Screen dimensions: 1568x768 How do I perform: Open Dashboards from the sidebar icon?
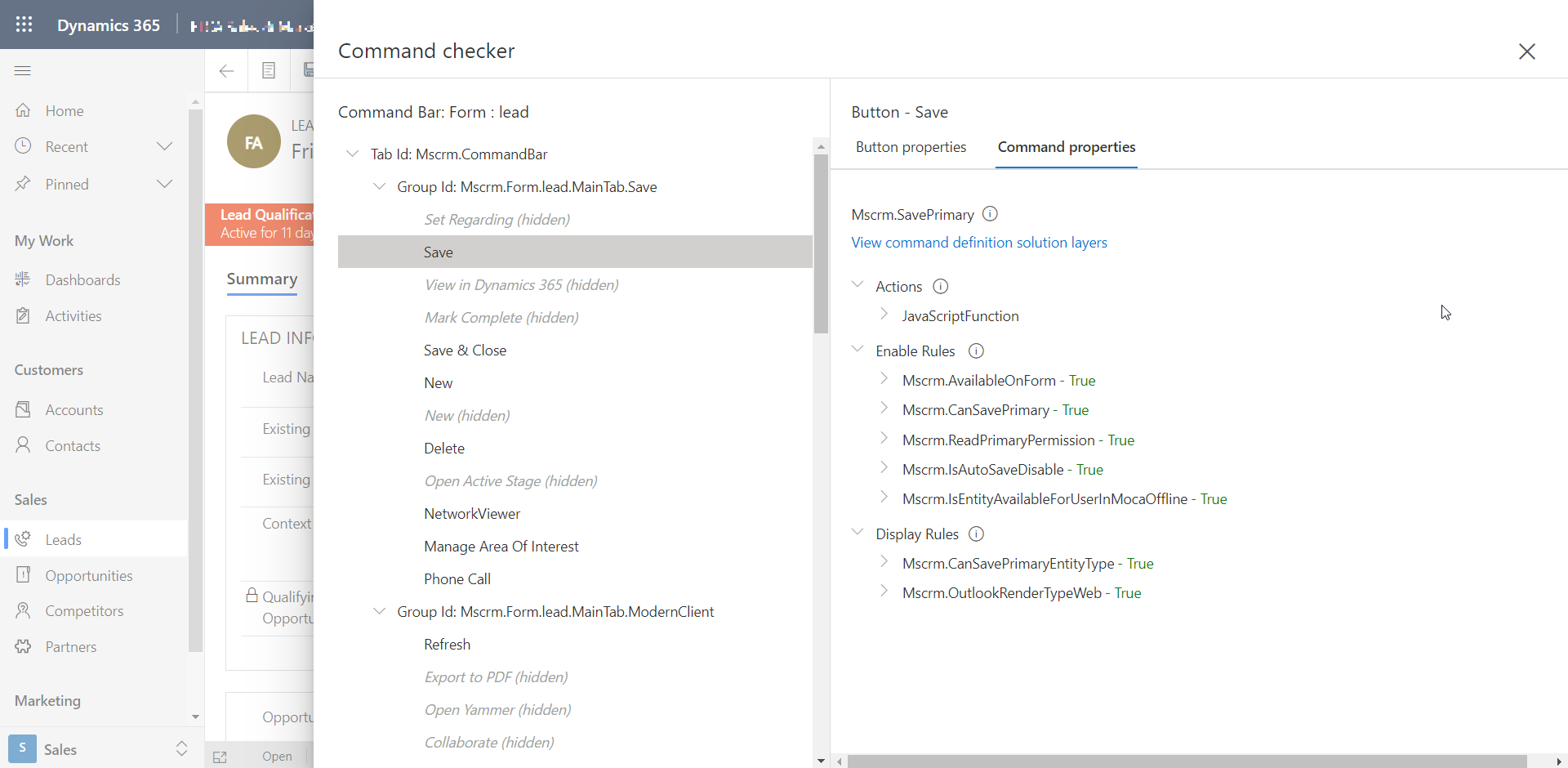coord(24,279)
